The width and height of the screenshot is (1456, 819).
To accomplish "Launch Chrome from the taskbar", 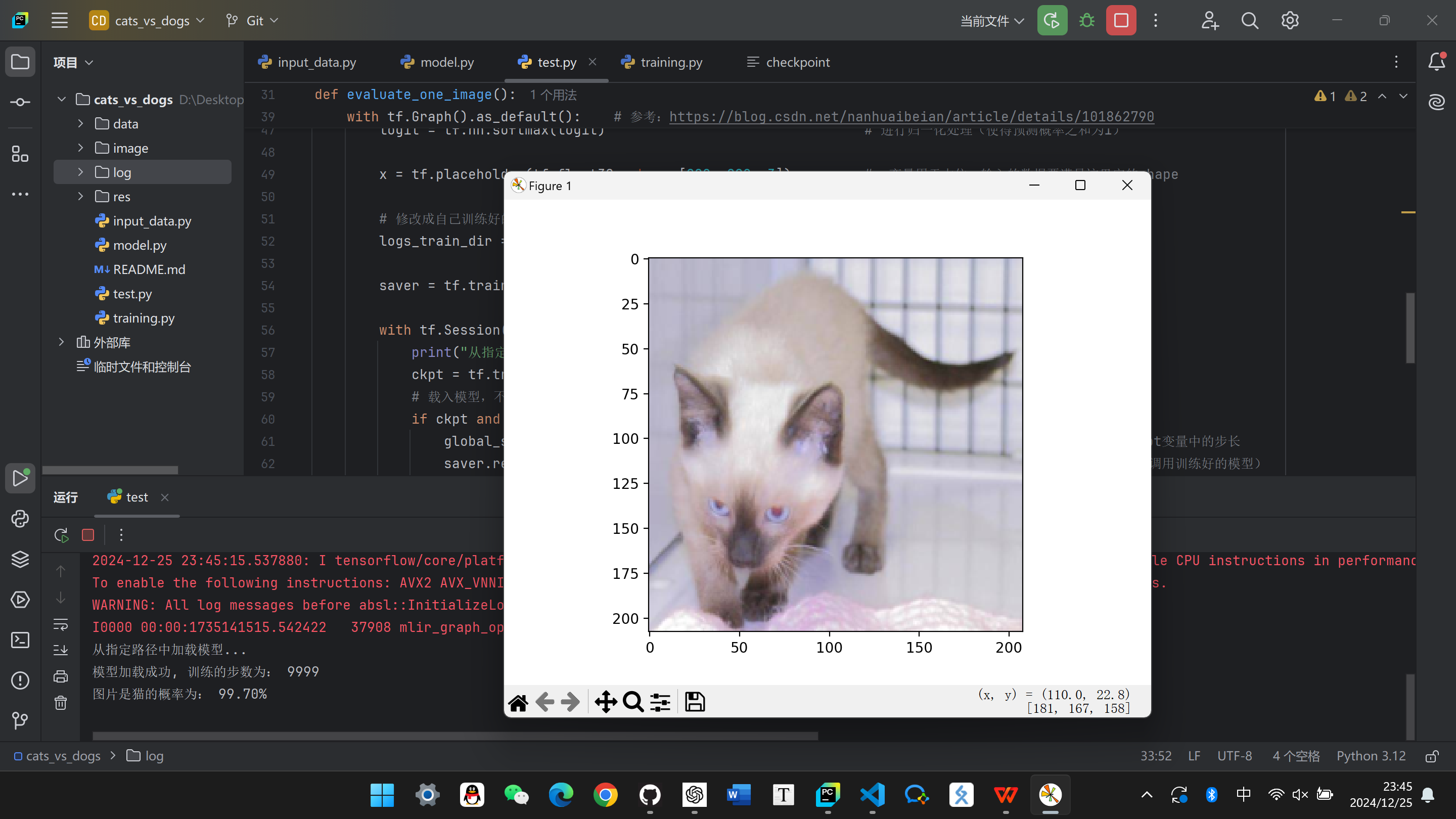I will click(605, 795).
